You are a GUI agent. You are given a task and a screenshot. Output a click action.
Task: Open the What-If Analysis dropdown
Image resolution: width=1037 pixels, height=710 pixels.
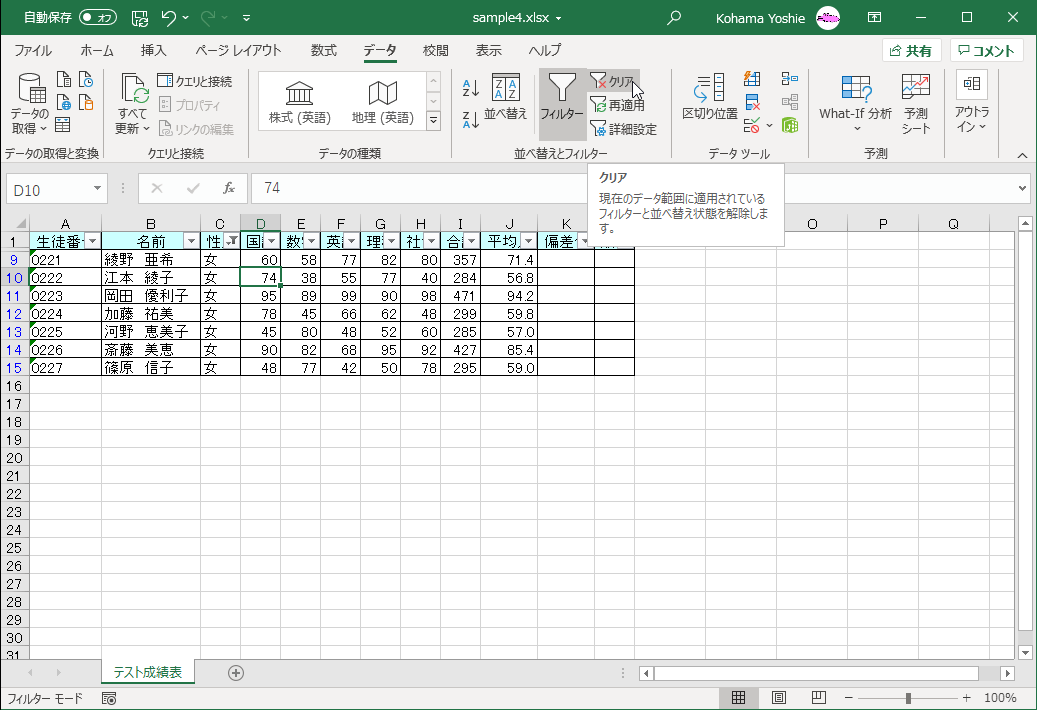coord(855,114)
